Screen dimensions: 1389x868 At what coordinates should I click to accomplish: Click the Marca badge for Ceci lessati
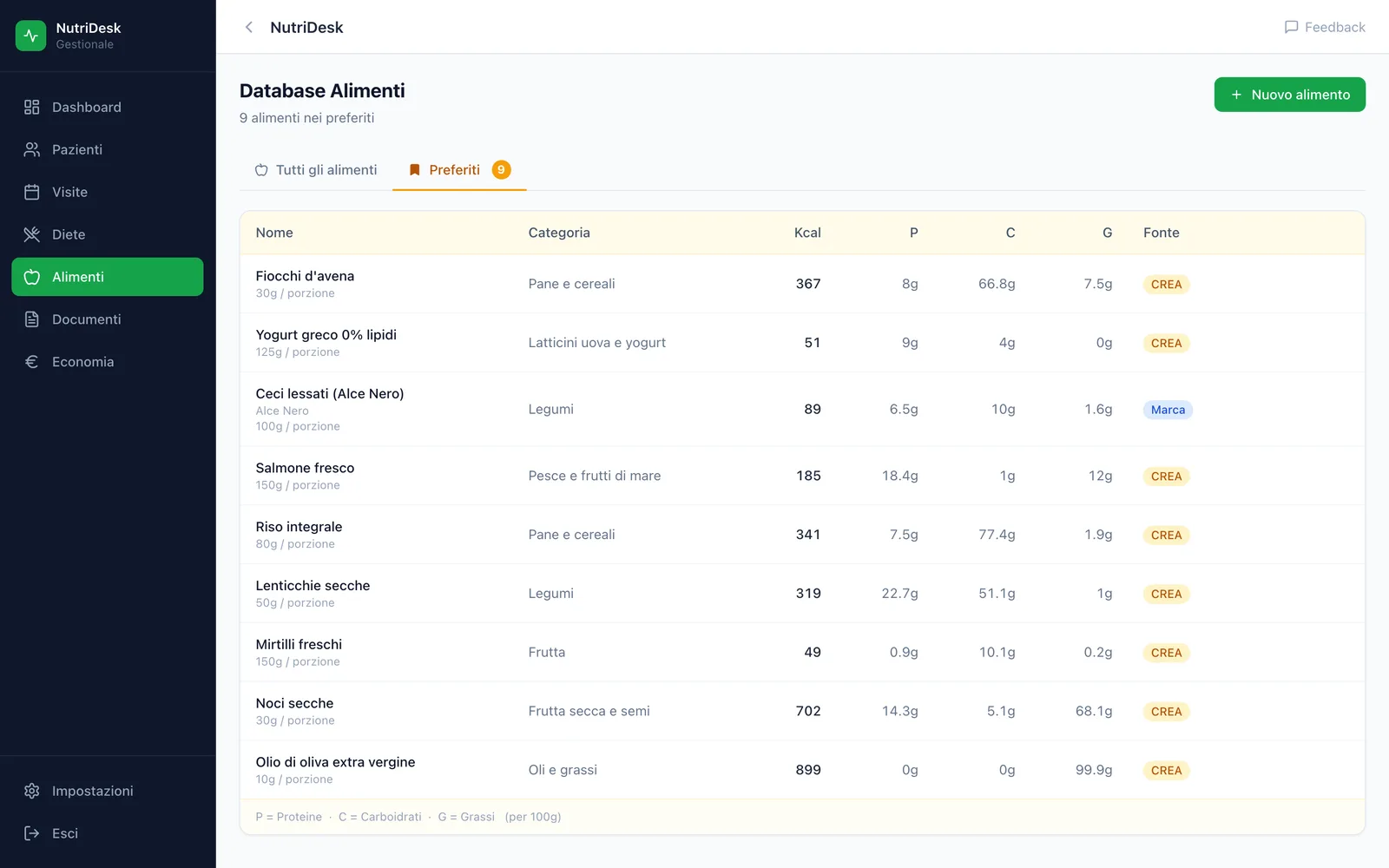click(x=1168, y=410)
